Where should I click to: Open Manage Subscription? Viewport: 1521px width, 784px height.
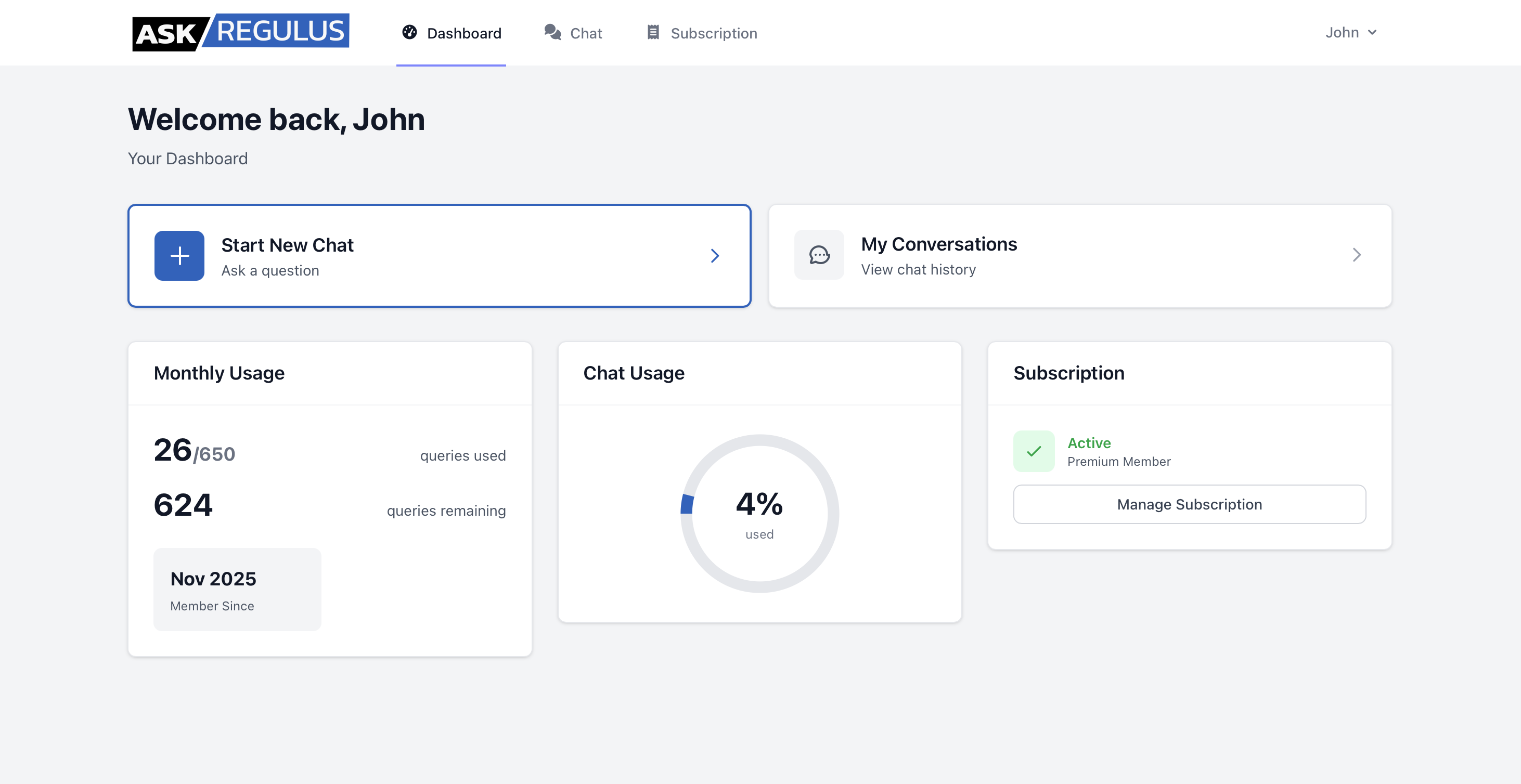(1189, 504)
